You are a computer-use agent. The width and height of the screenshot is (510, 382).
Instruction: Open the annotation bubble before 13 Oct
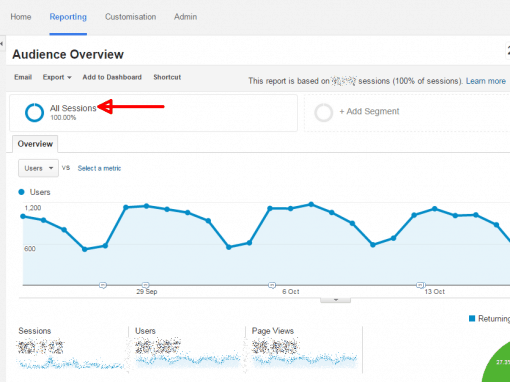pyautogui.click(x=421, y=285)
